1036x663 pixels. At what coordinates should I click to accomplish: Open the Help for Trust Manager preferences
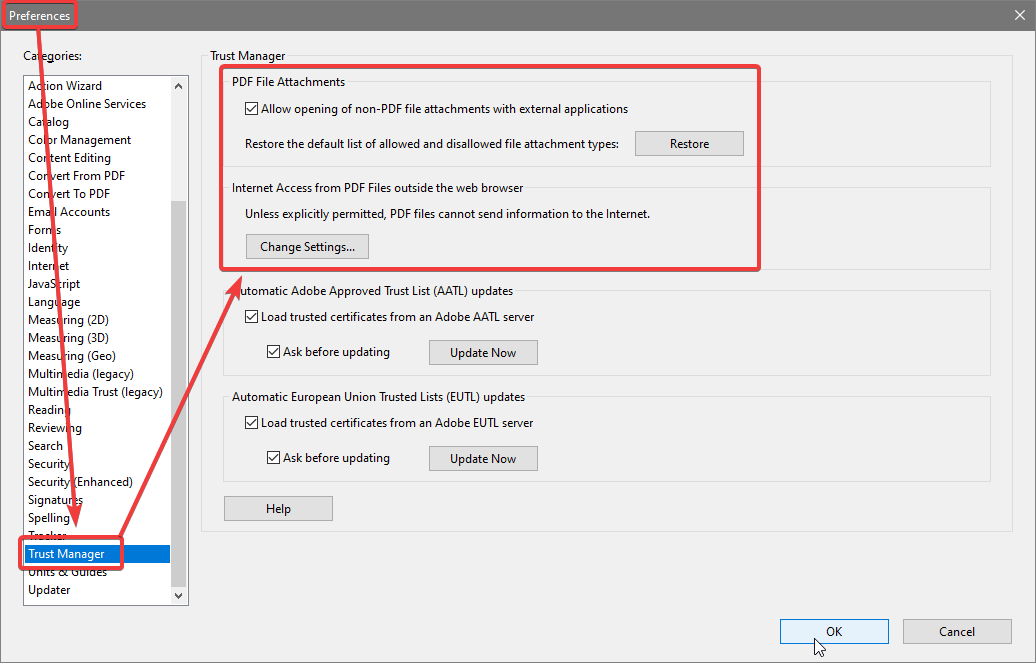click(x=278, y=508)
